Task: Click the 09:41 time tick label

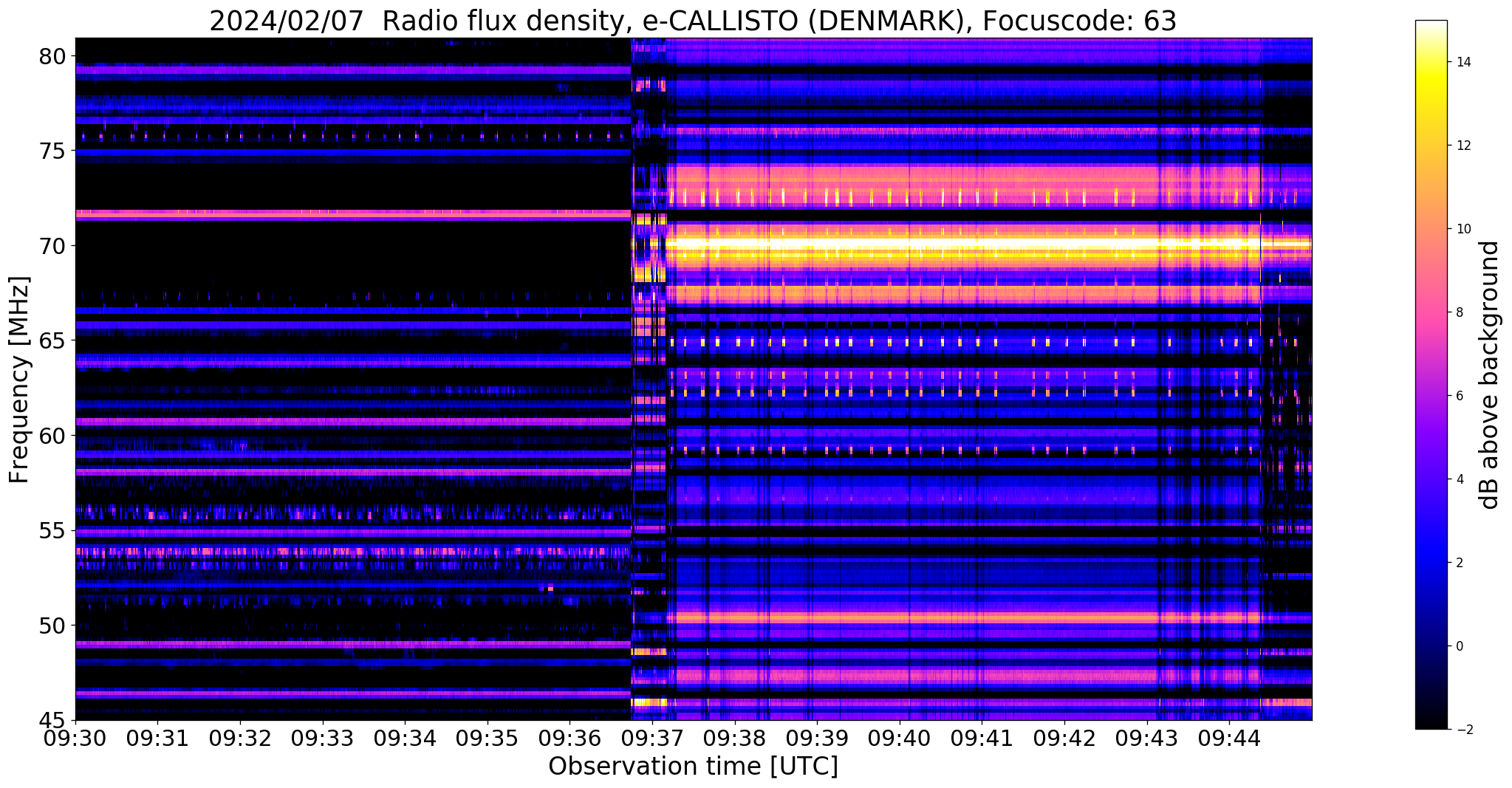Action: 982,739
